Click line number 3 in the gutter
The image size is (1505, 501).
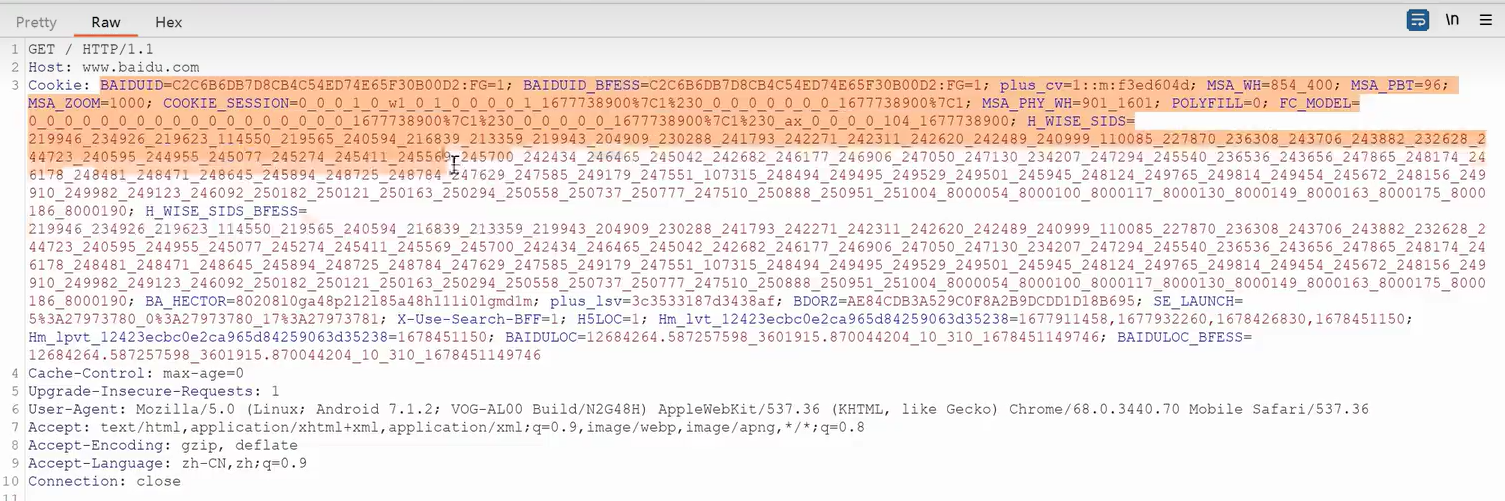coord(16,85)
